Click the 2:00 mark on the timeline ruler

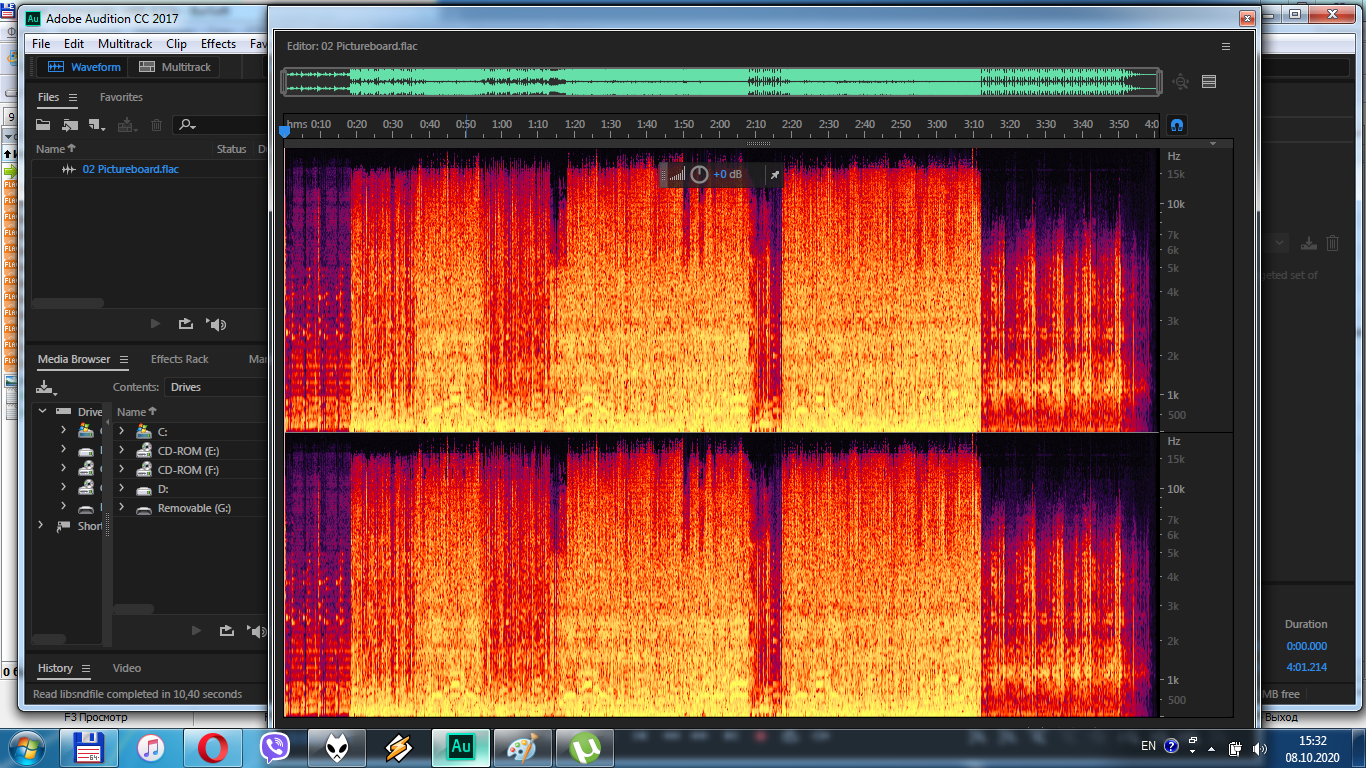click(x=719, y=125)
